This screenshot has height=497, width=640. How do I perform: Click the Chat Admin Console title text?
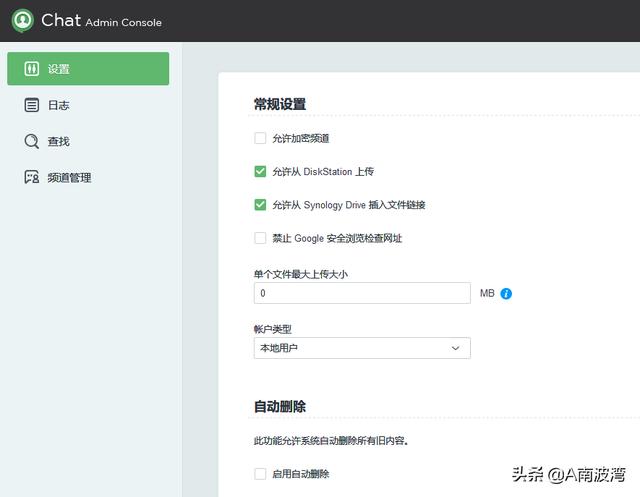click(x=102, y=20)
